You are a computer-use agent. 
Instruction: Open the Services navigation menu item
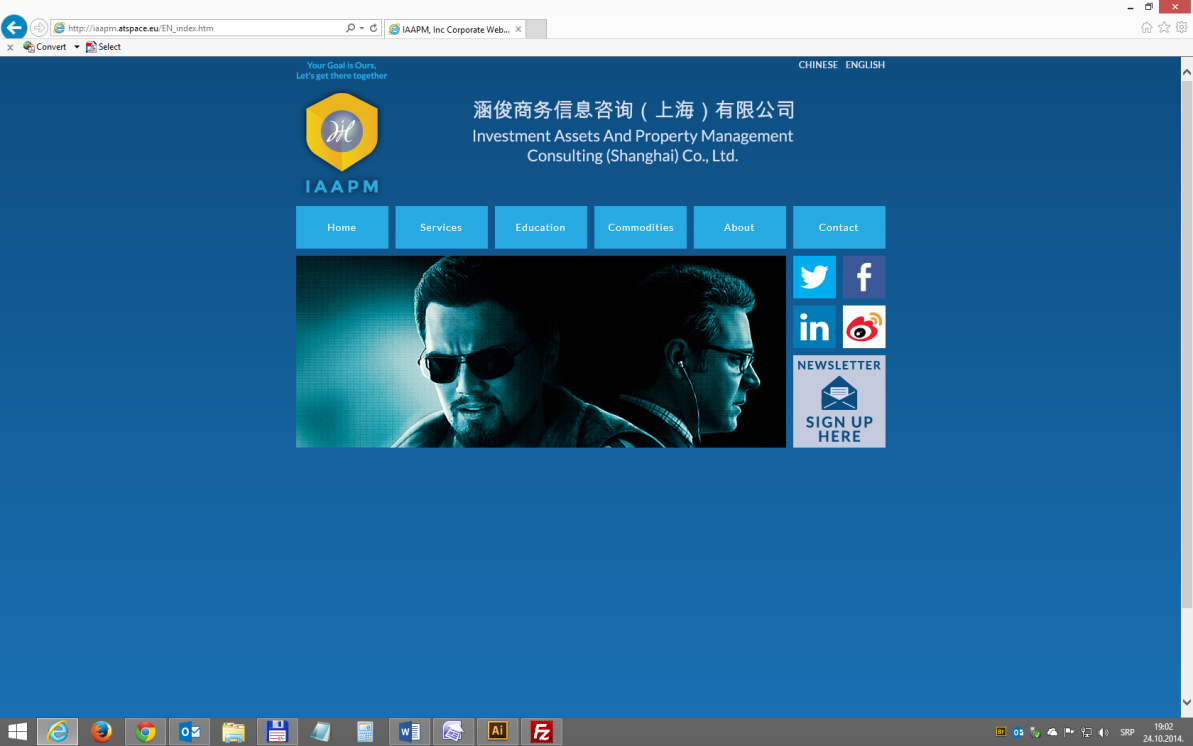(441, 227)
